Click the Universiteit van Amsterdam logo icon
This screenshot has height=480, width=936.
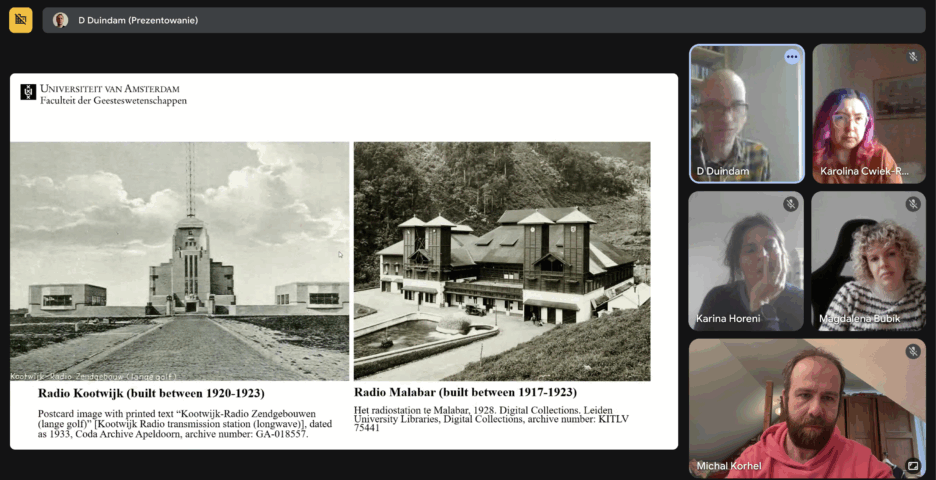pos(28,92)
